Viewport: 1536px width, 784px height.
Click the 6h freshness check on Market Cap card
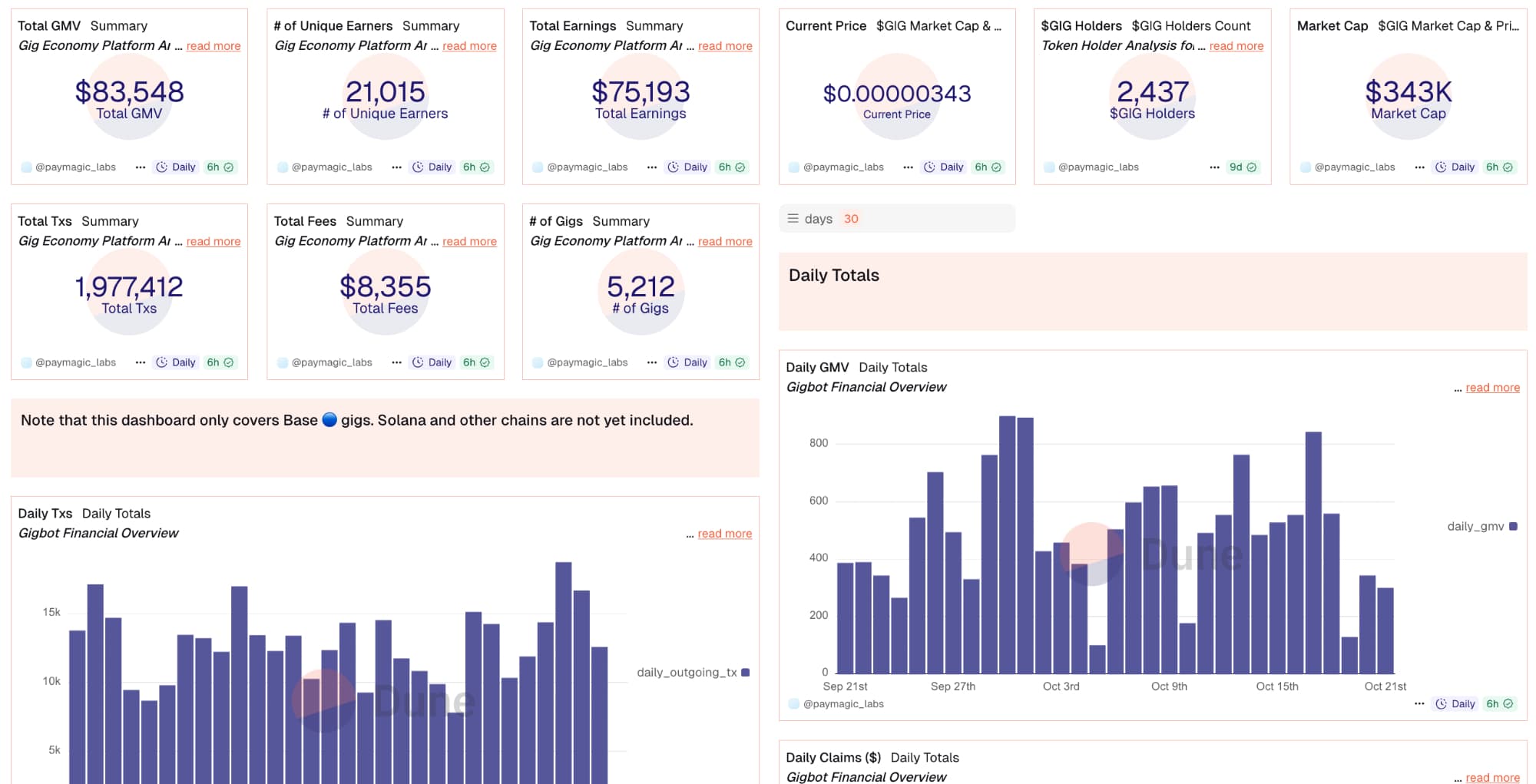pyautogui.click(x=1499, y=167)
